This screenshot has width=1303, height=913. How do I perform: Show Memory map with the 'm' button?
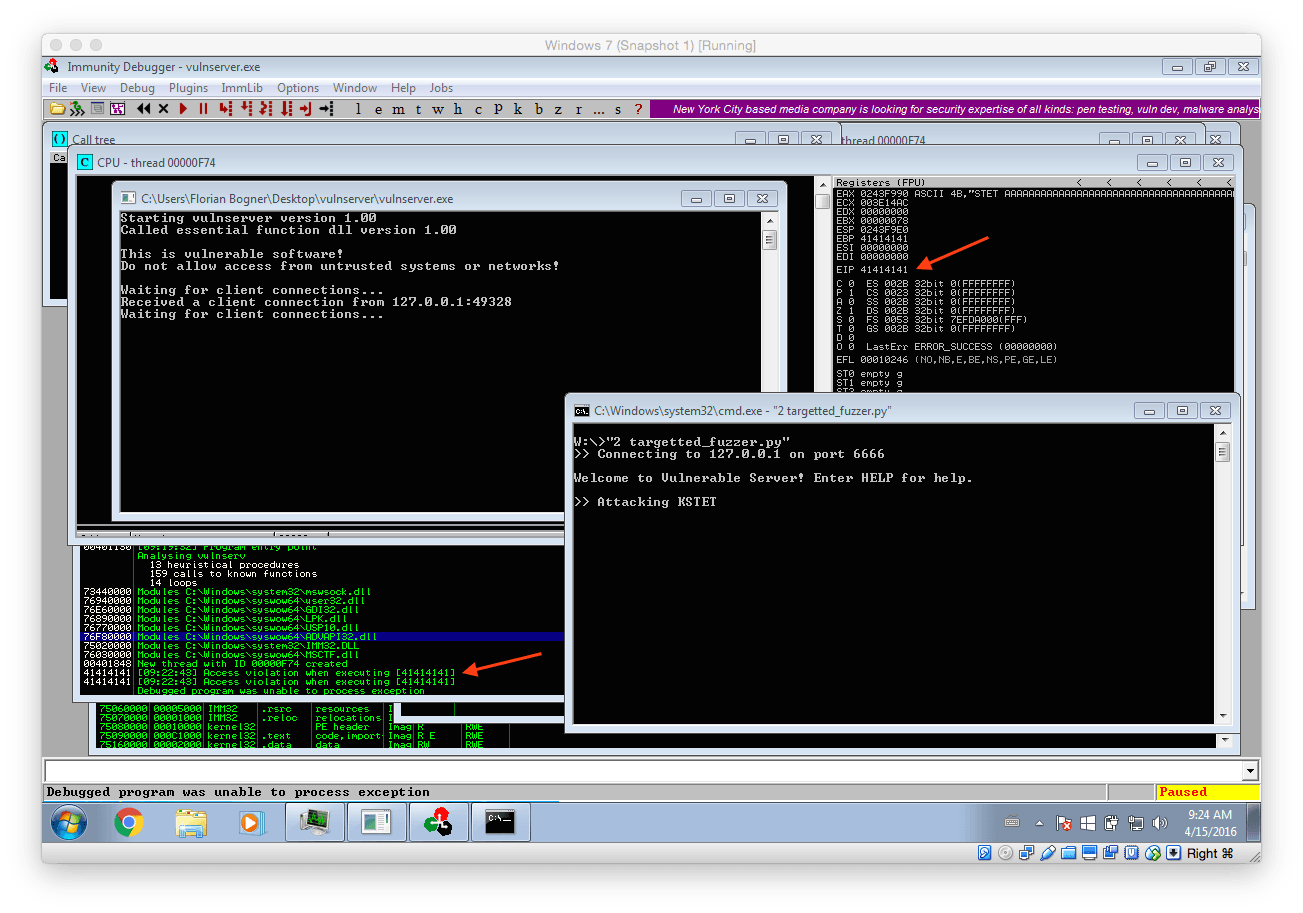[x=398, y=109]
